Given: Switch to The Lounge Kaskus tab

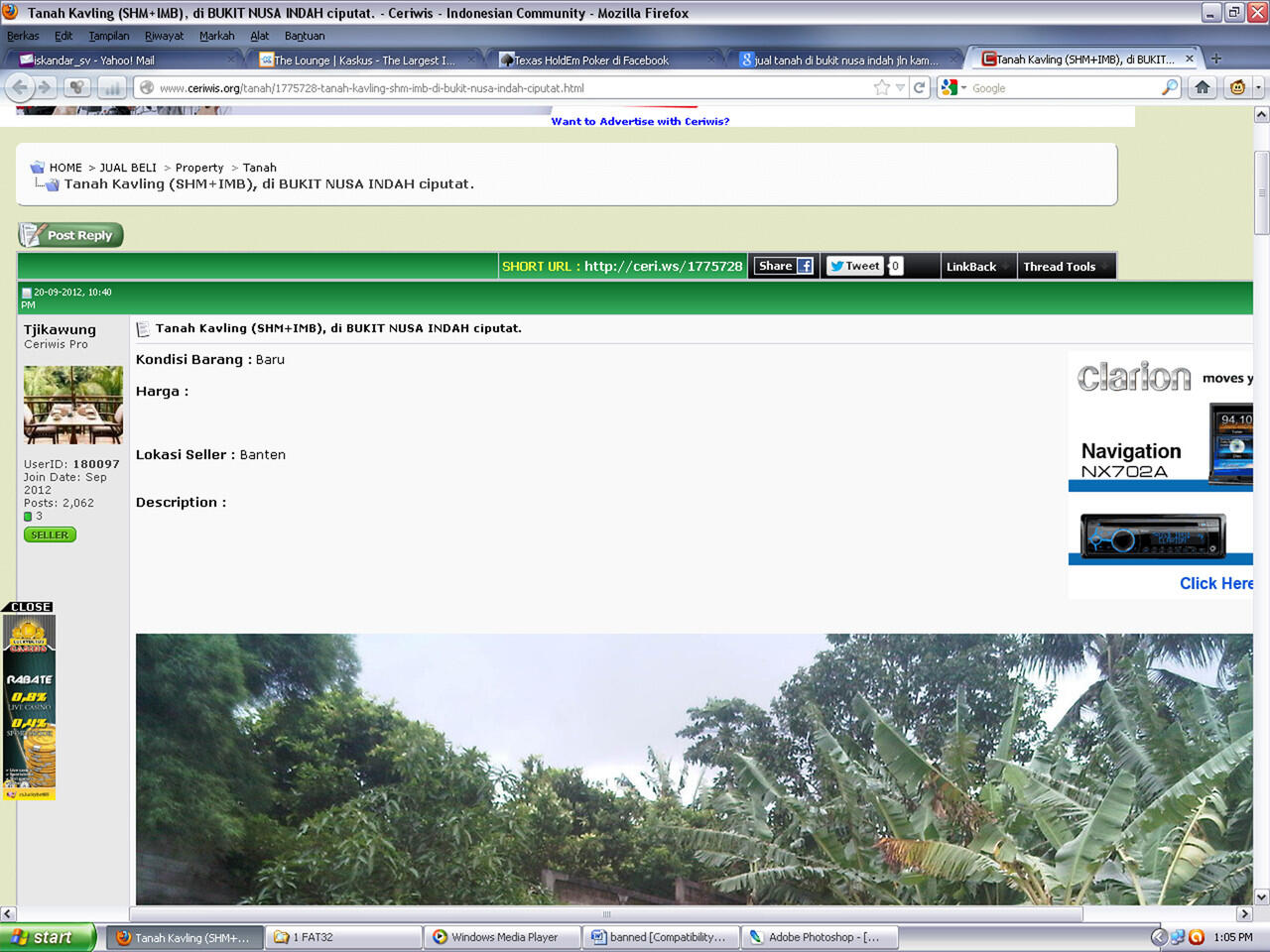Looking at the screenshot, I should tap(367, 59).
